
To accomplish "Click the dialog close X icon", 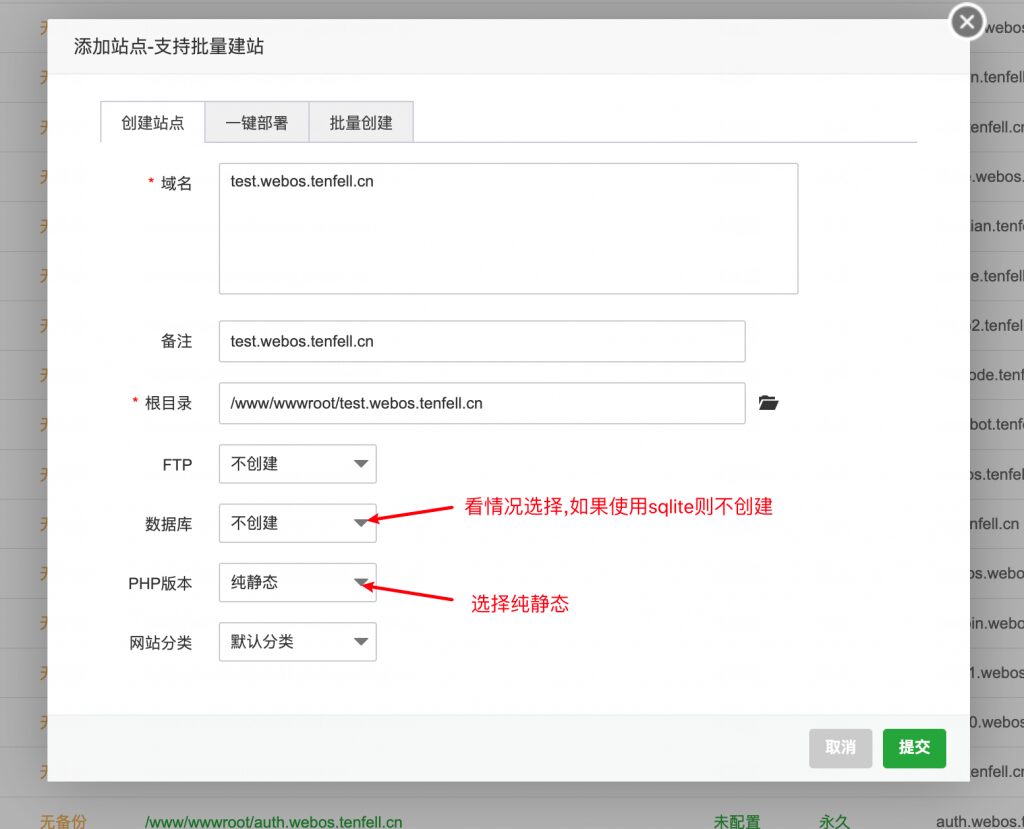I will point(966,21).
